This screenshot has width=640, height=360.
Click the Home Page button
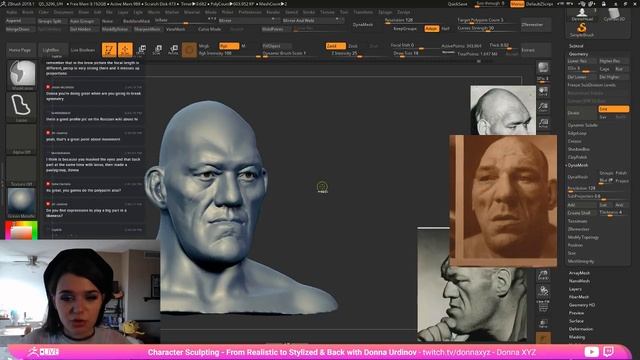tap(20, 50)
